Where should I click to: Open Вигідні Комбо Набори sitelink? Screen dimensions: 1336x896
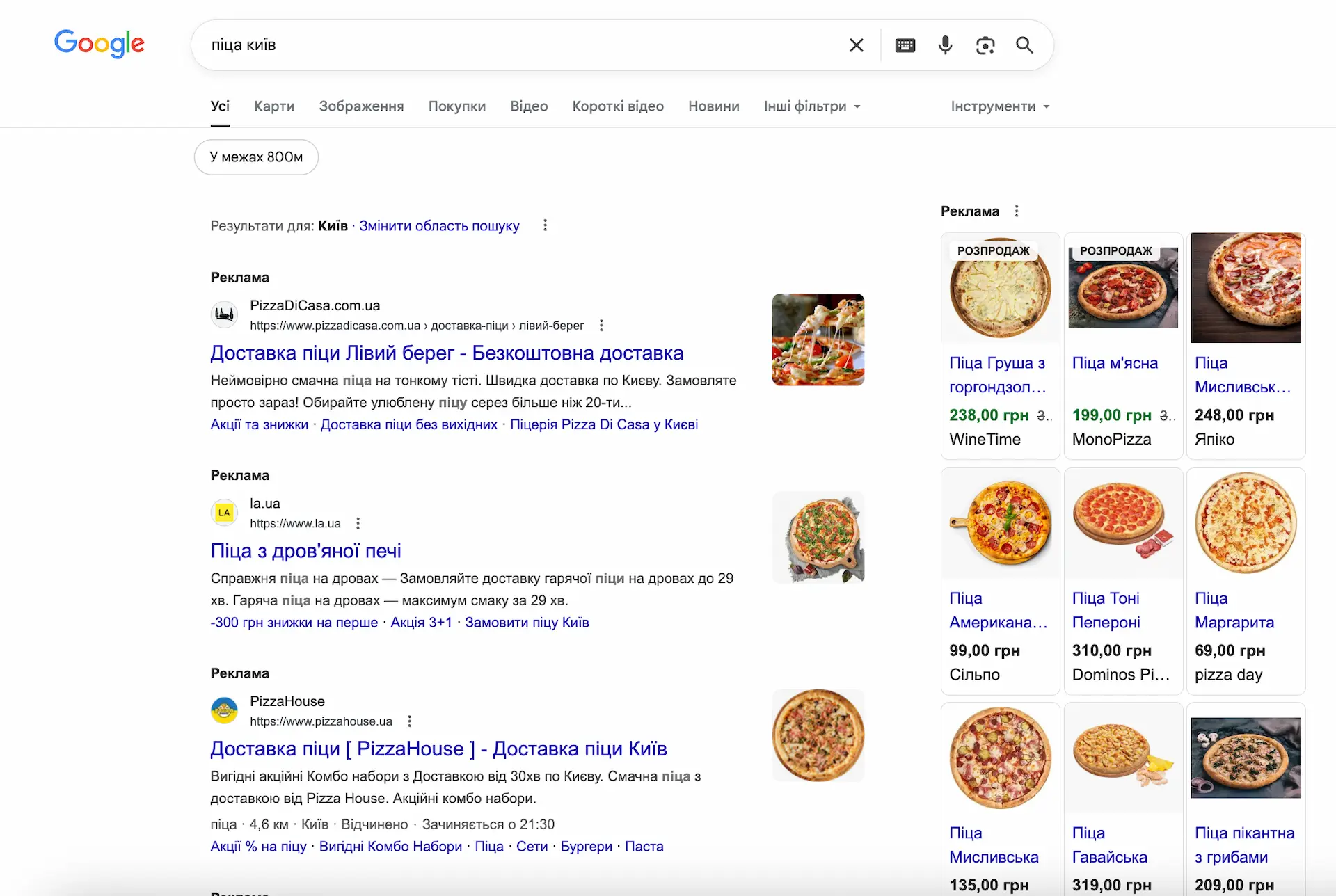390,847
